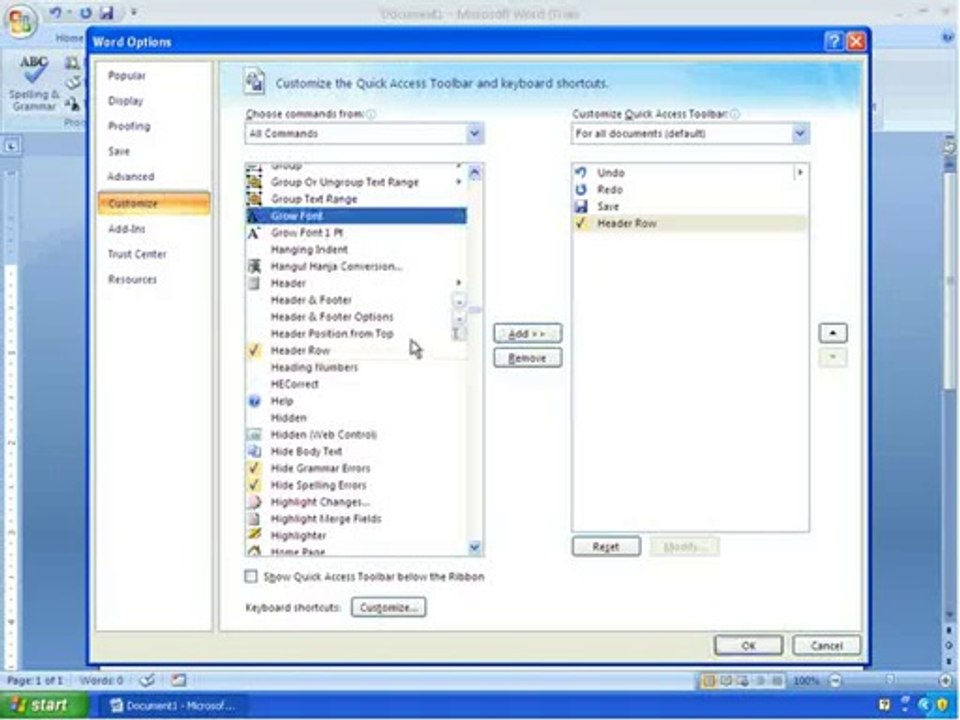960x720 pixels.
Task: Select Hide Spelling Errors check item
Action: [x=356, y=485]
